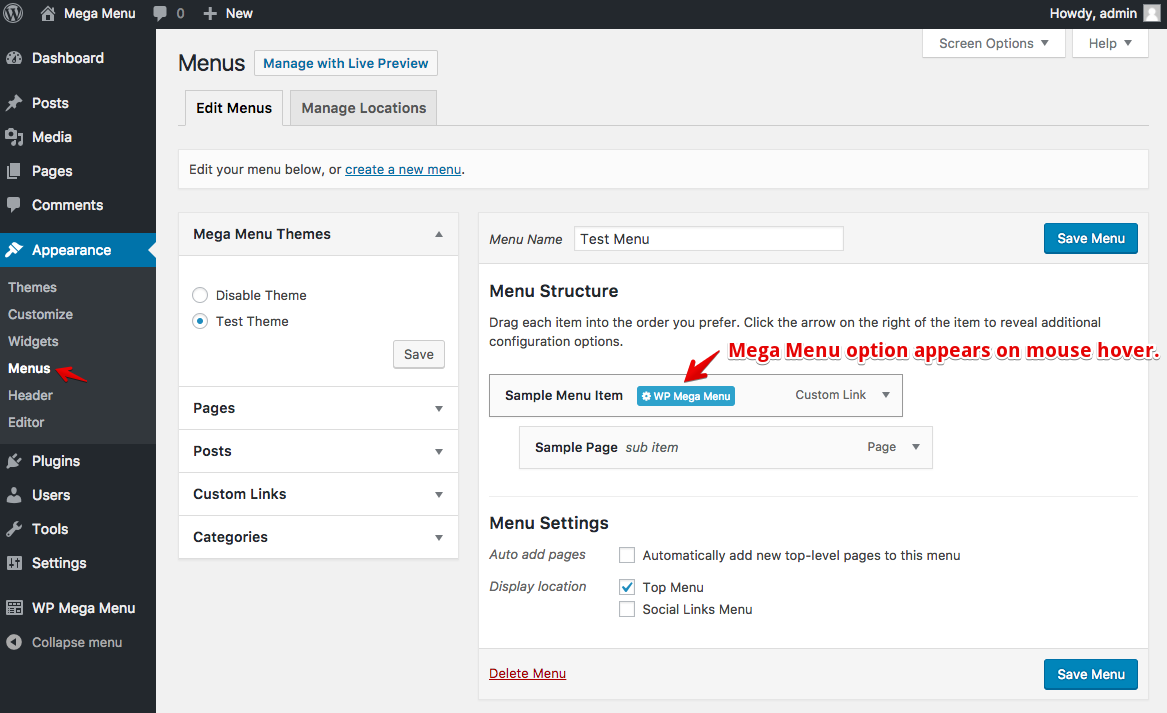1167x713 pixels.
Task: Expand the Custom Links panel
Action: (x=438, y=495)
